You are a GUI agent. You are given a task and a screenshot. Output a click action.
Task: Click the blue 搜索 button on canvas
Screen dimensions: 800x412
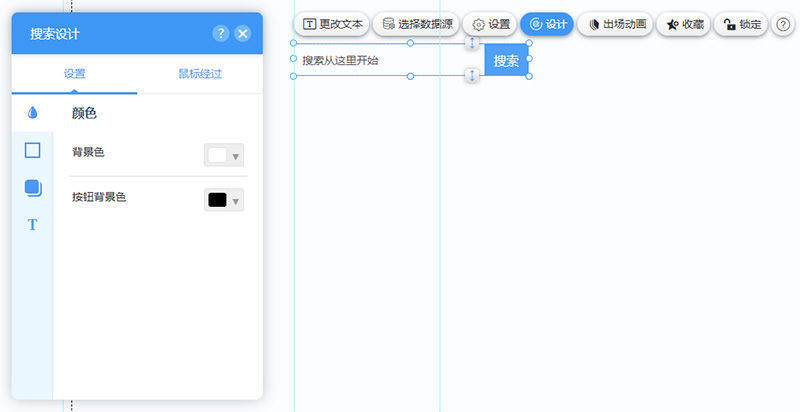[506, 60]
